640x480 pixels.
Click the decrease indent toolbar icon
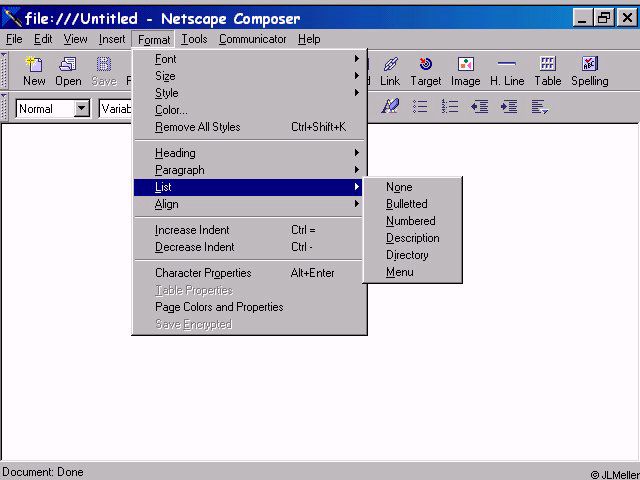tap(480, 107)
